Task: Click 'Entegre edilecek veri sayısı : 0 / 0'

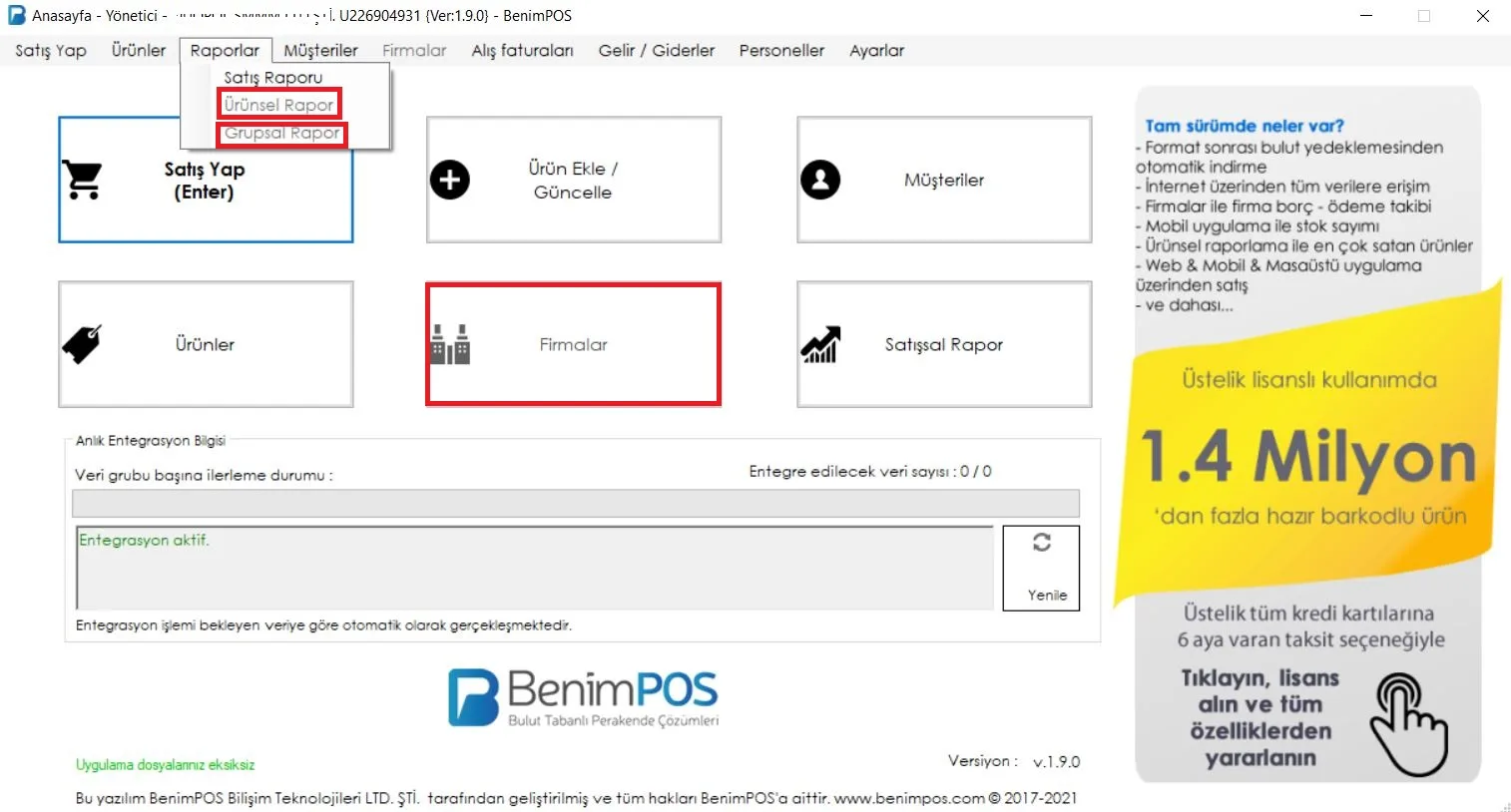Action: click(870, 471)
